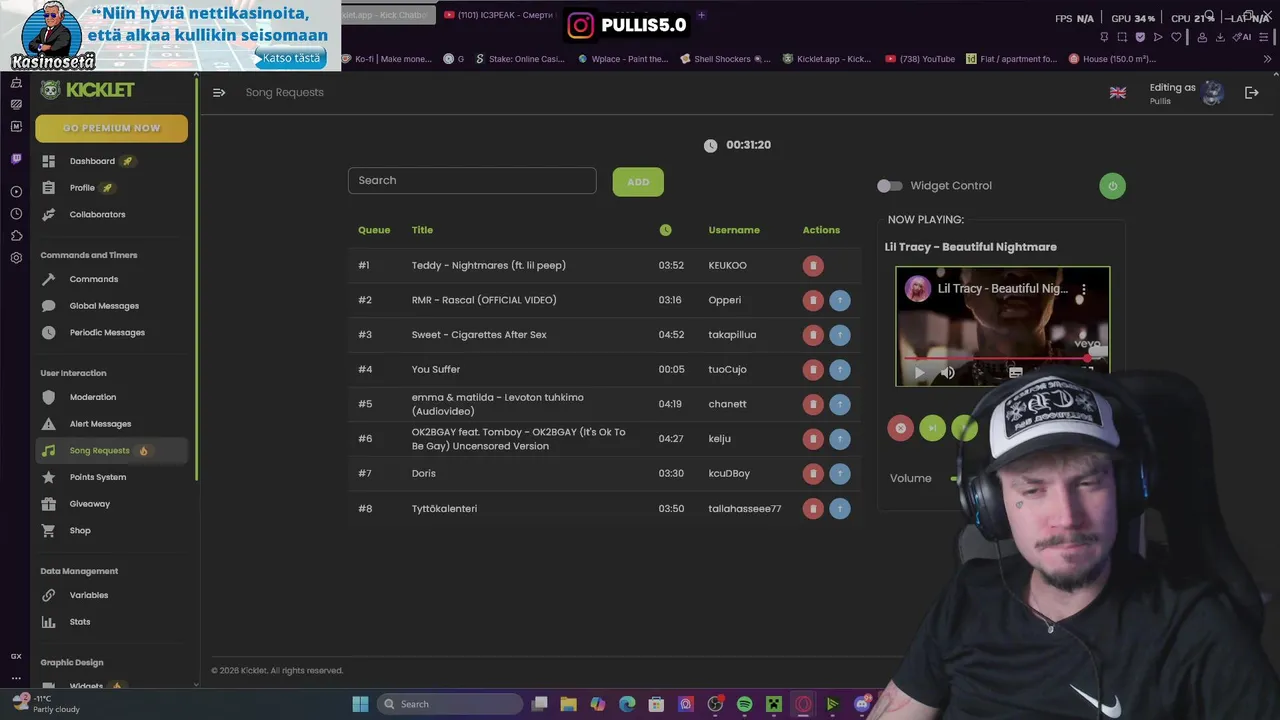This screenshot has height=720, width=1280.
Task: Open the Pullis profile avatar
Action: [x=1213, y=93]
